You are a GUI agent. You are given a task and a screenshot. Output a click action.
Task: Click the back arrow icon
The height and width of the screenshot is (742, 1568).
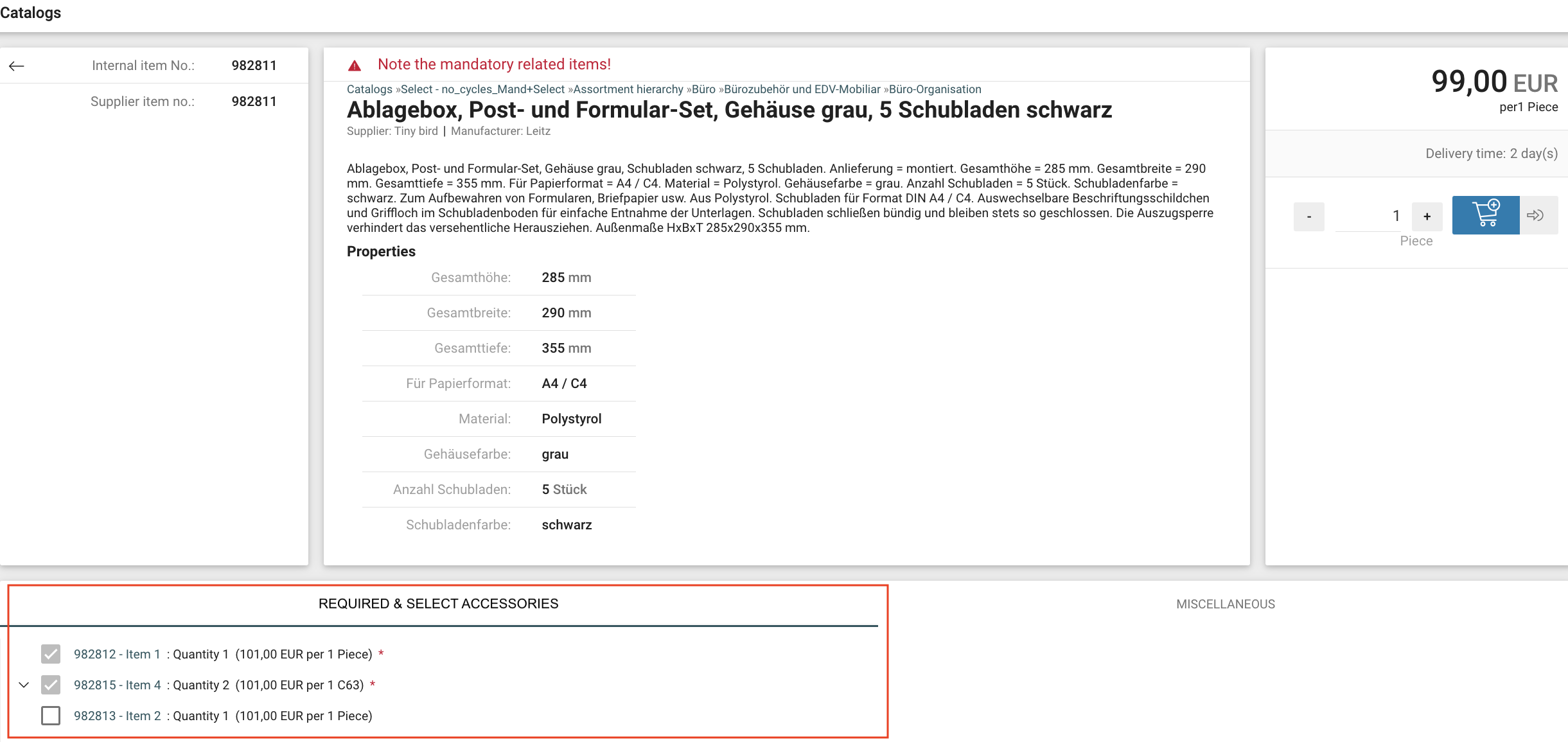pyautogui.click(x=17, y=66)
